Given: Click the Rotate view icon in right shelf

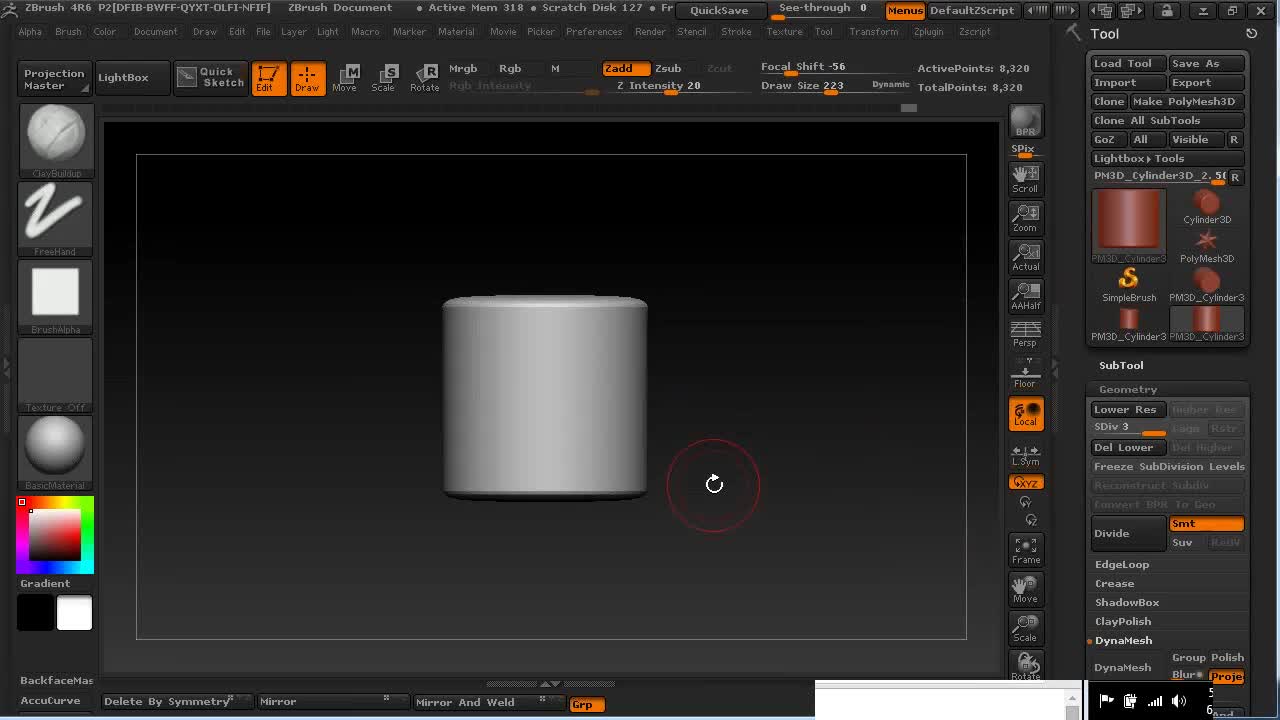Looking at the screenshot, I should (1025, 667).
